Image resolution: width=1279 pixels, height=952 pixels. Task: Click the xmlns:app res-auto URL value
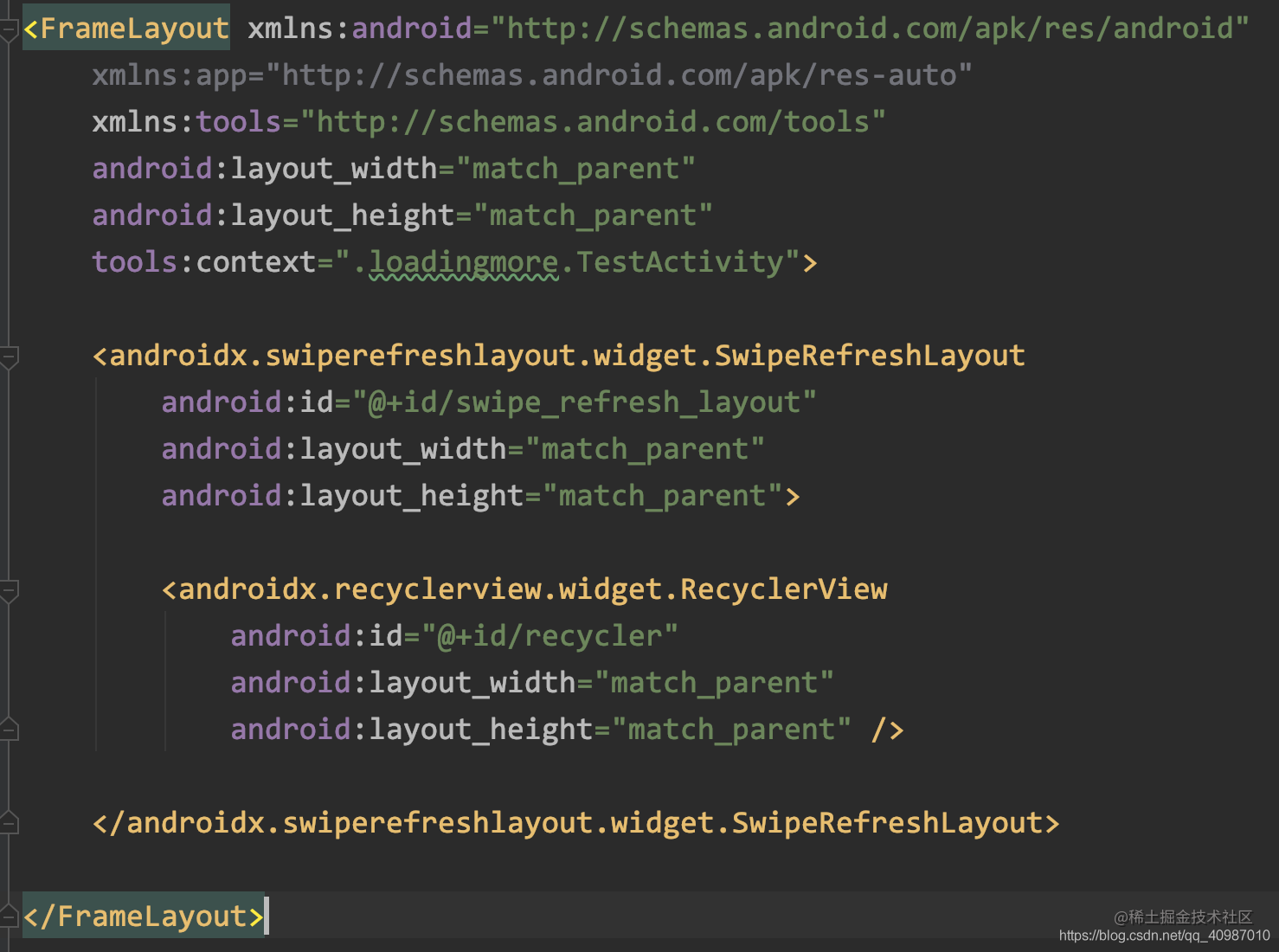(x=619, y=75)
